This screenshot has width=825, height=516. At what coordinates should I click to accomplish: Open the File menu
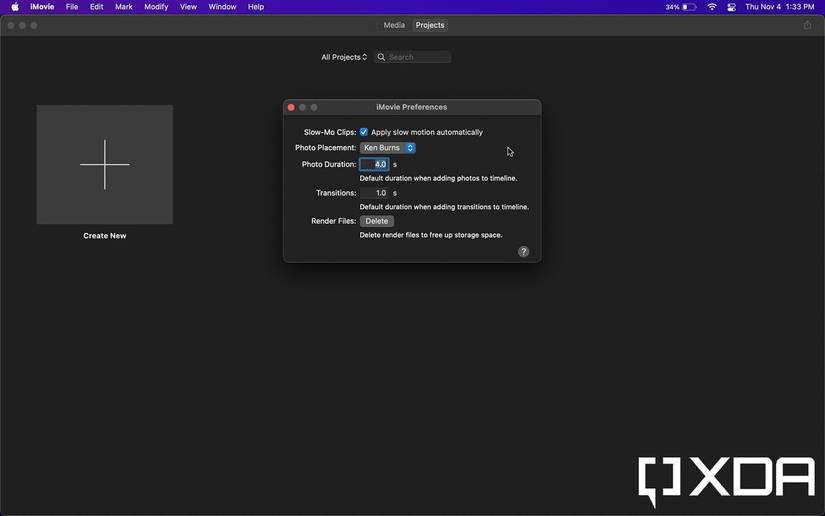pyautogui.click(x=72, y=7)
